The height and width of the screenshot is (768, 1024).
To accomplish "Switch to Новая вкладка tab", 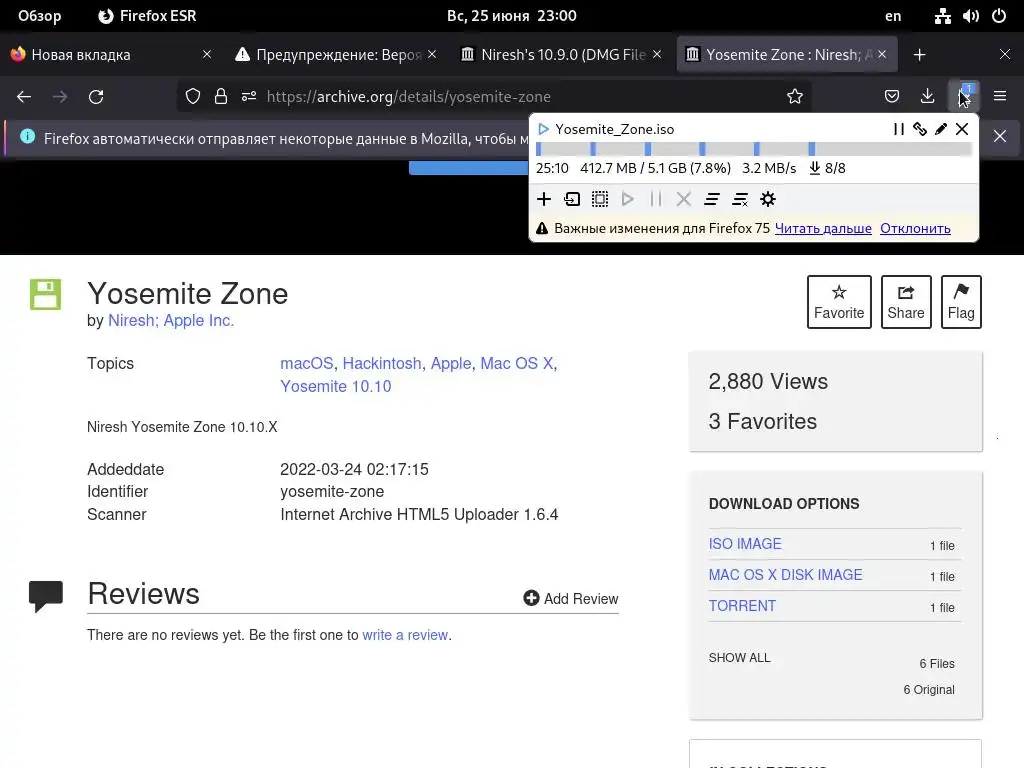I will point(111,55).
